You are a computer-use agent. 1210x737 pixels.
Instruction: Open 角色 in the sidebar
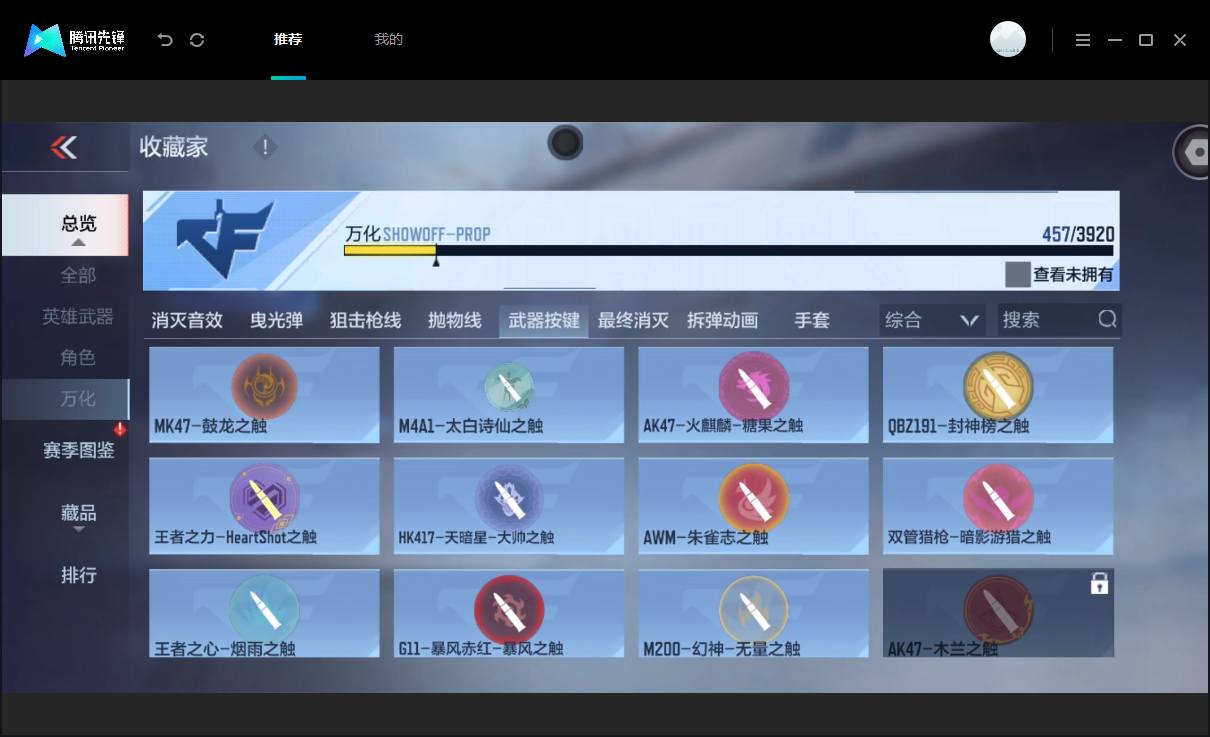click(79, 357)
